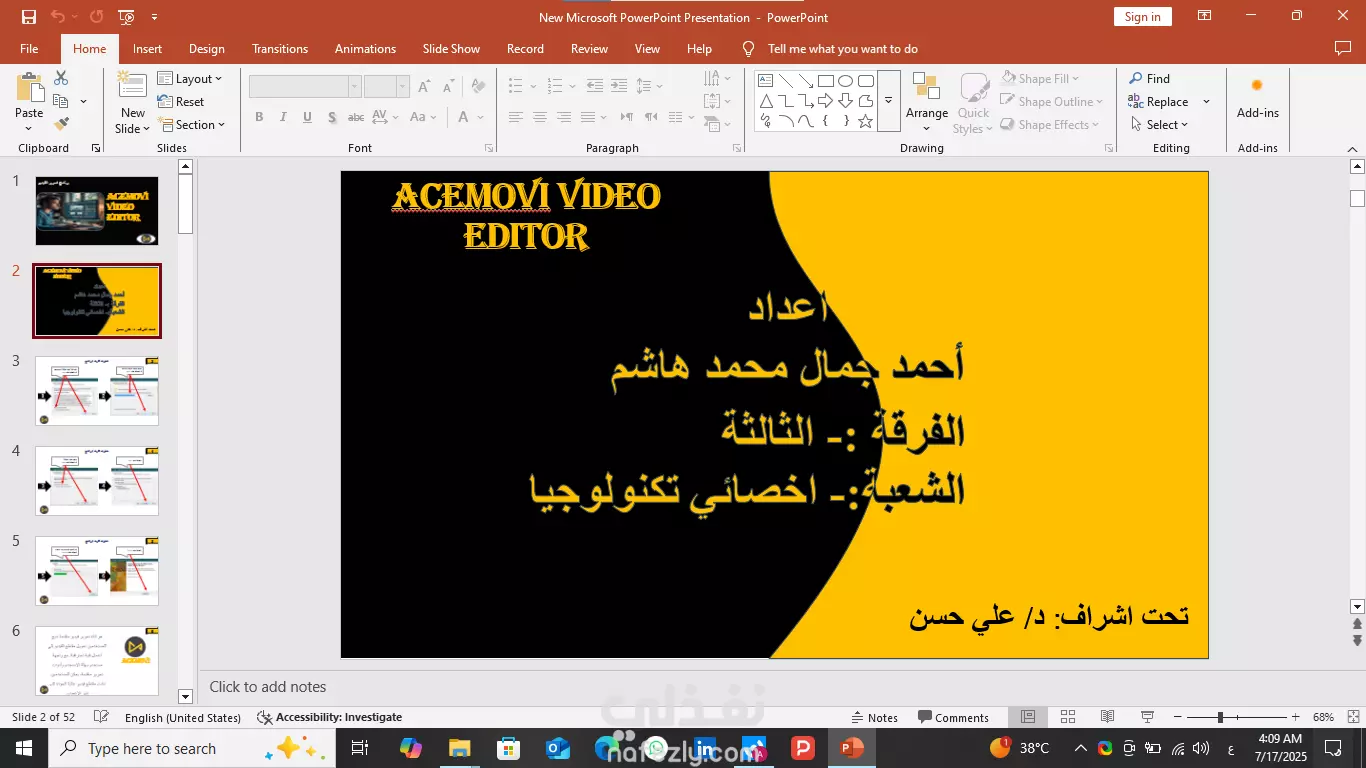Click the Reset slide button
Viewport: 1366px width, 768px height.
pyautogui.click(x=181, y=101)
